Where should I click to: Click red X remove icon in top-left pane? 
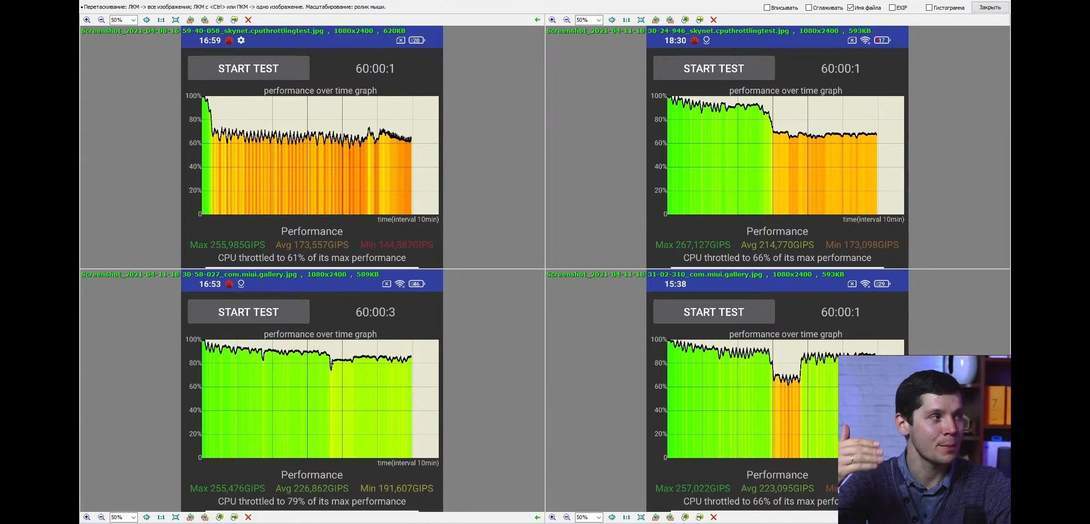(248, 19)
